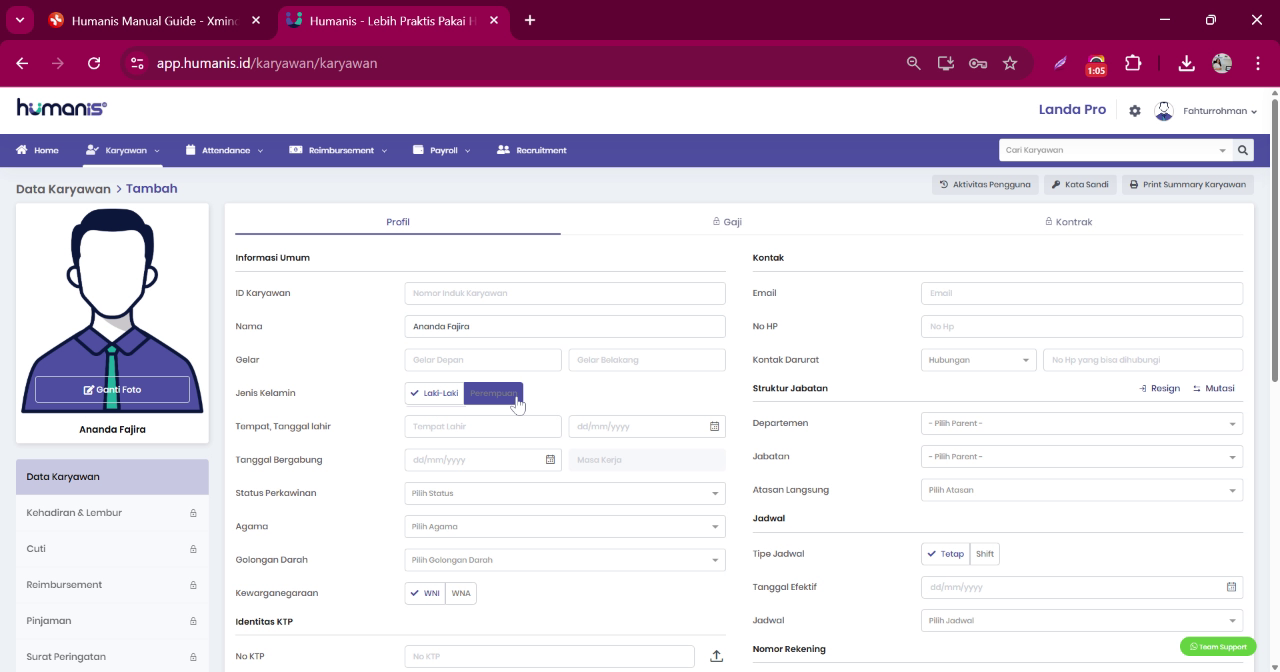Reload the page in browser

[94, 63]
